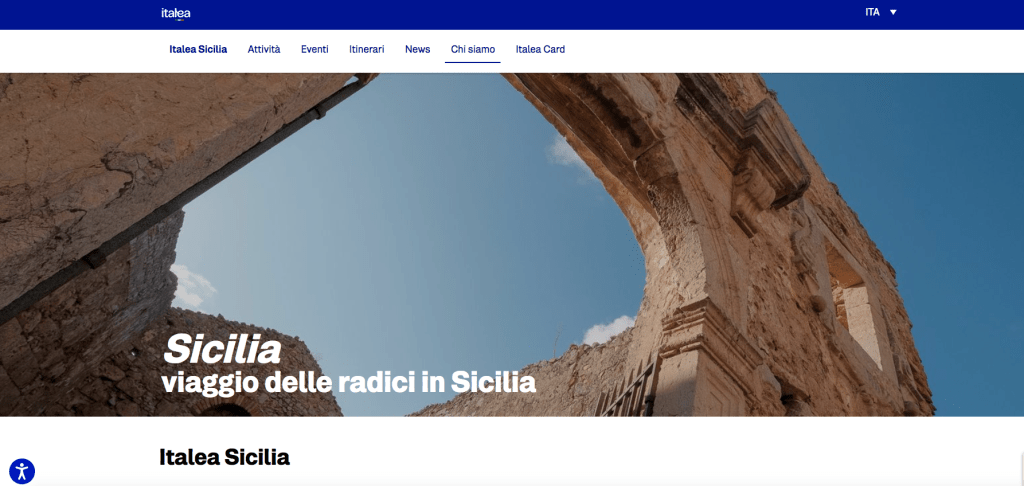The width and height of the screenshot is (1024, 486).
Task: Click the large Sicilia hero title
Action: point(221,349)
